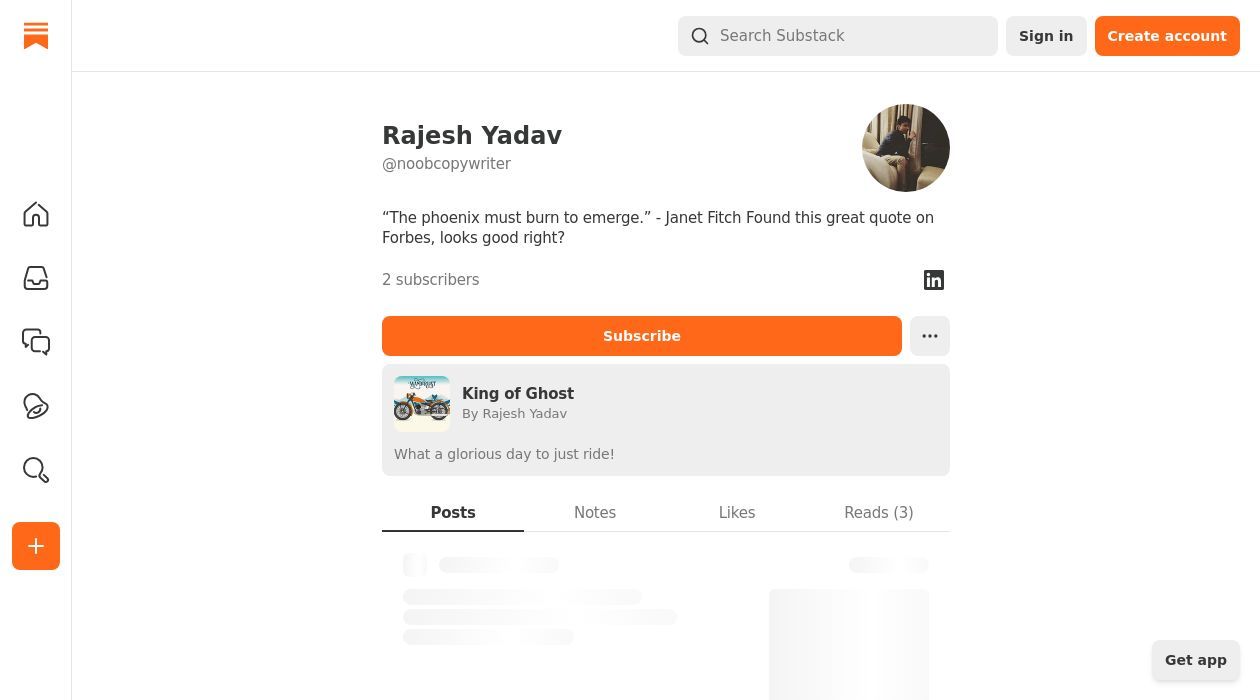Viewport: 1260px width, 700px height.
Task: Open the Home sidebar icon
Action: click(36, 215)
